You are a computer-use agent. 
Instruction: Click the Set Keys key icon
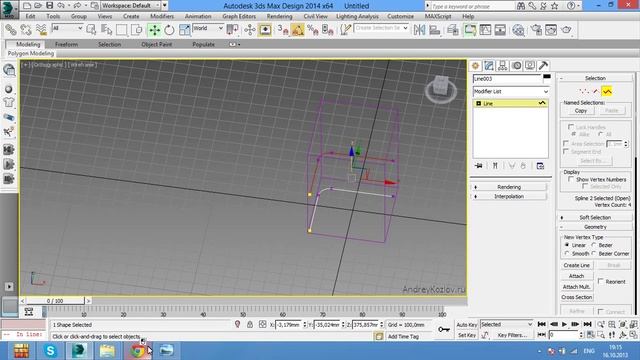point(444,329)
